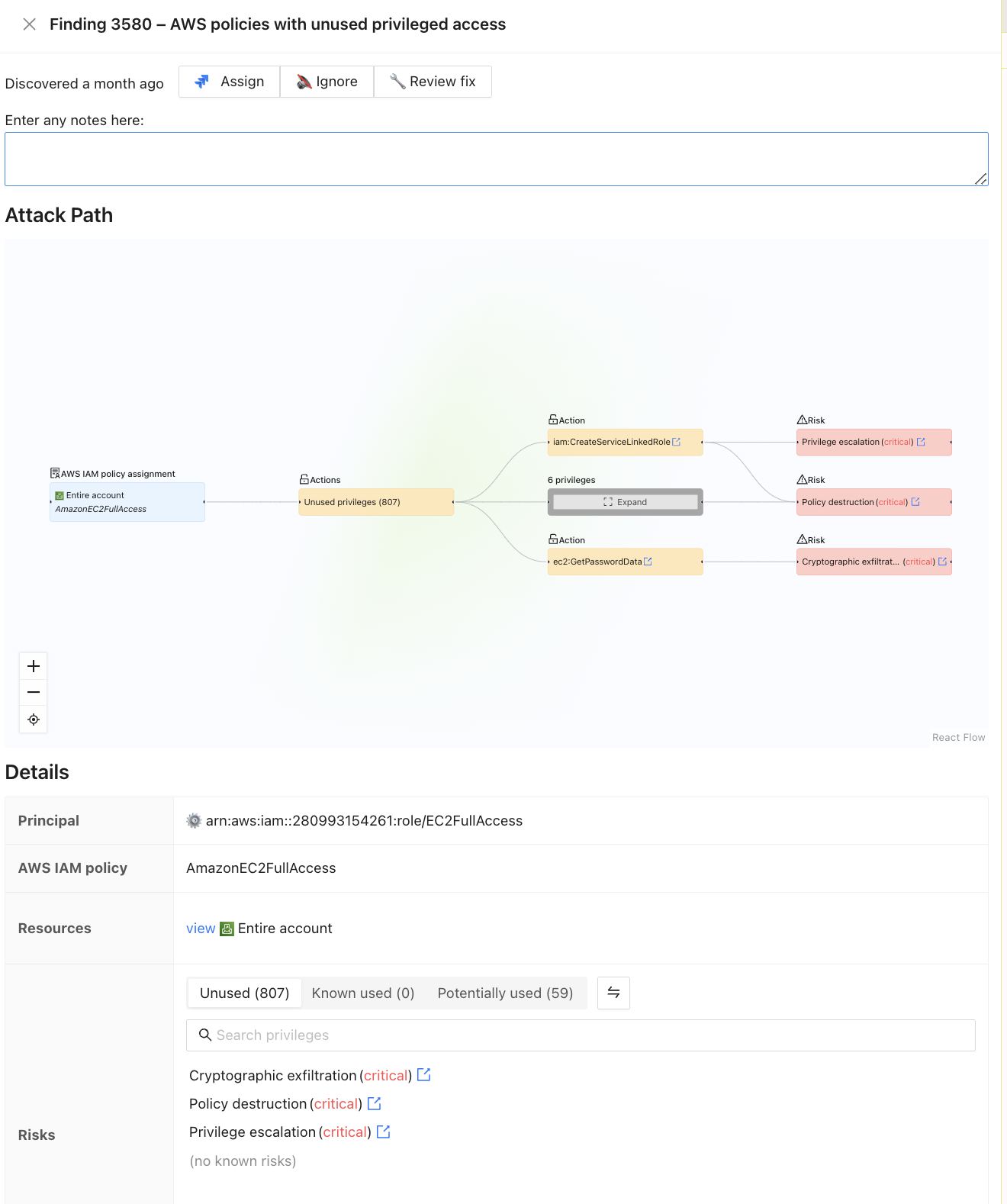Zoom in on the attack path graph
This screenshot has height=1204, width=1007.
34,666
